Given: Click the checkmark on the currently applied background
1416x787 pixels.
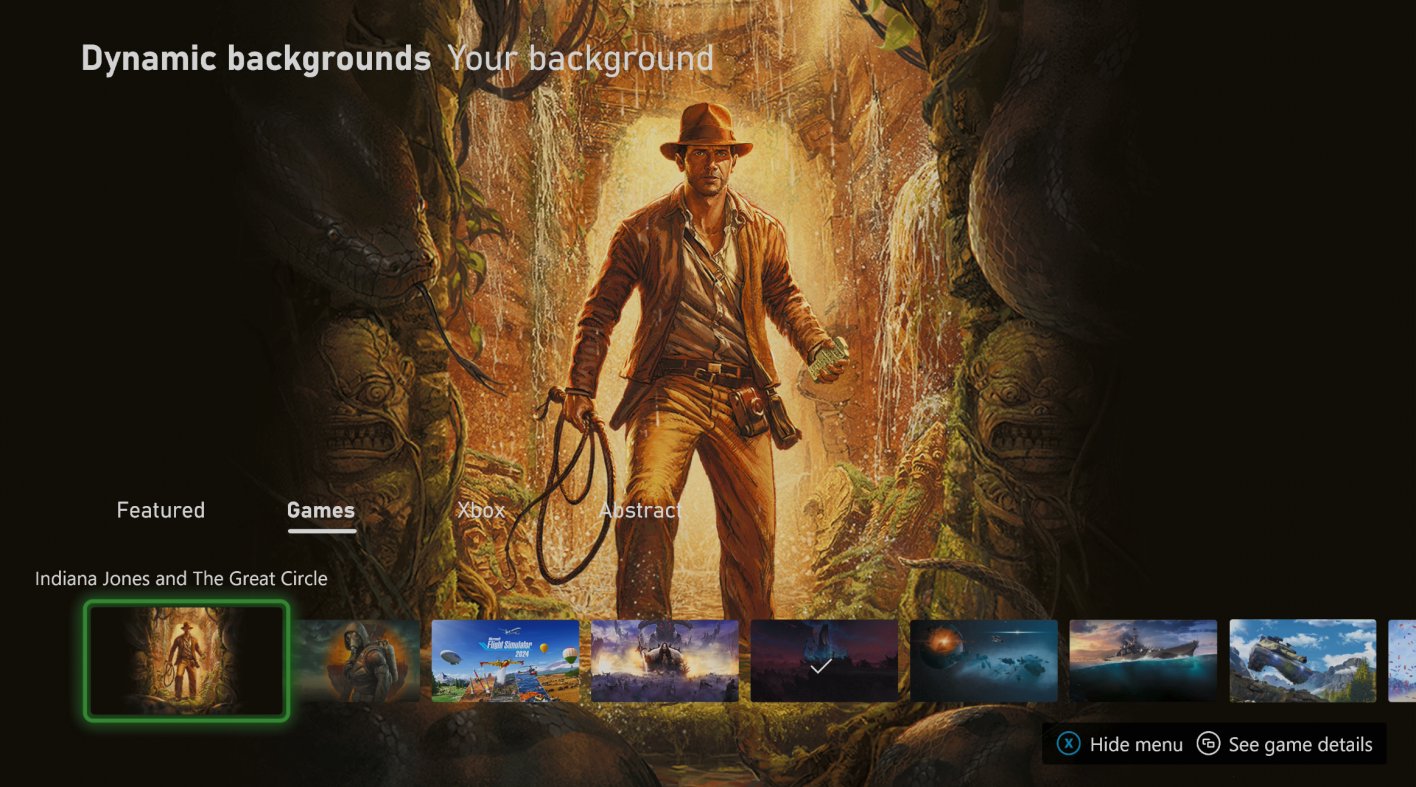Looking at the screenshot, I should pyautogui.click(x=821, y=665).
